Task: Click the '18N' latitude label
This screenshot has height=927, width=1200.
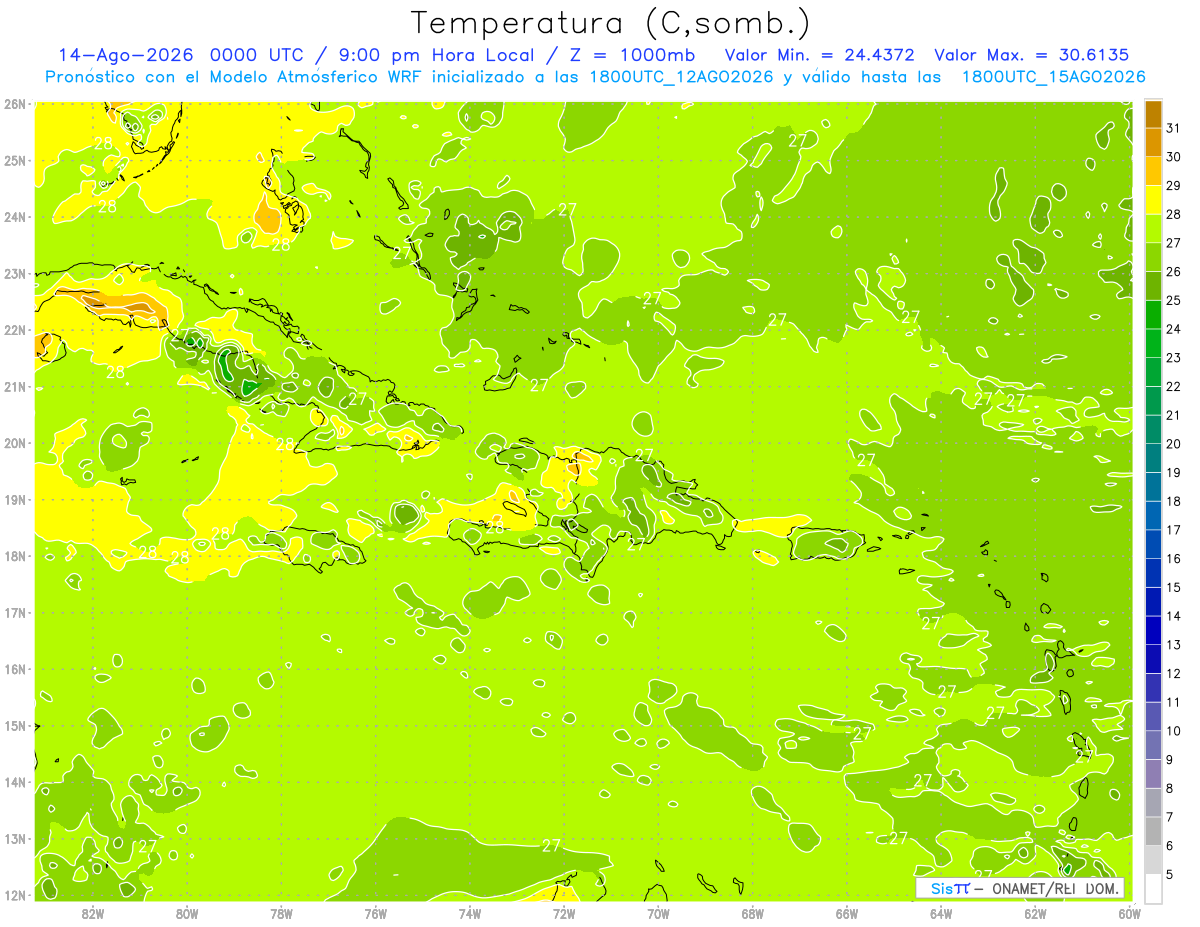Action: [14, 556]
